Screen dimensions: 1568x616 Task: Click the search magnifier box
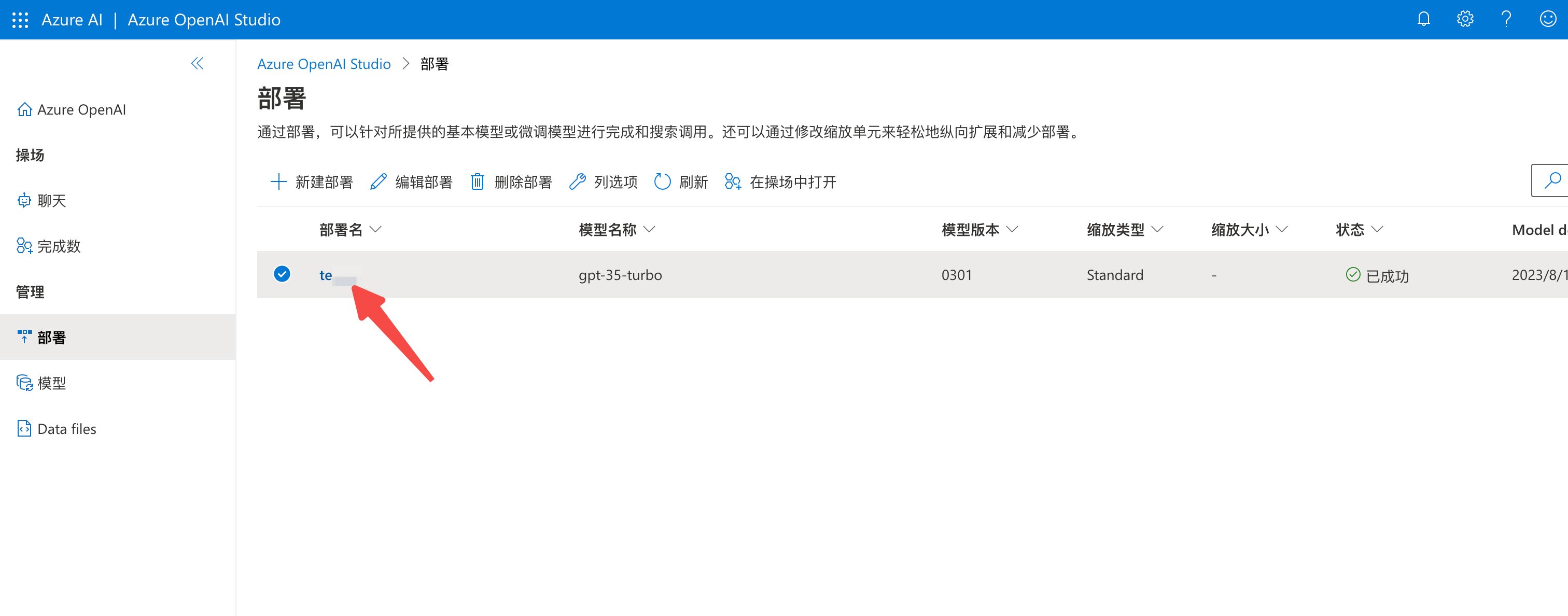click(1550, 180)
